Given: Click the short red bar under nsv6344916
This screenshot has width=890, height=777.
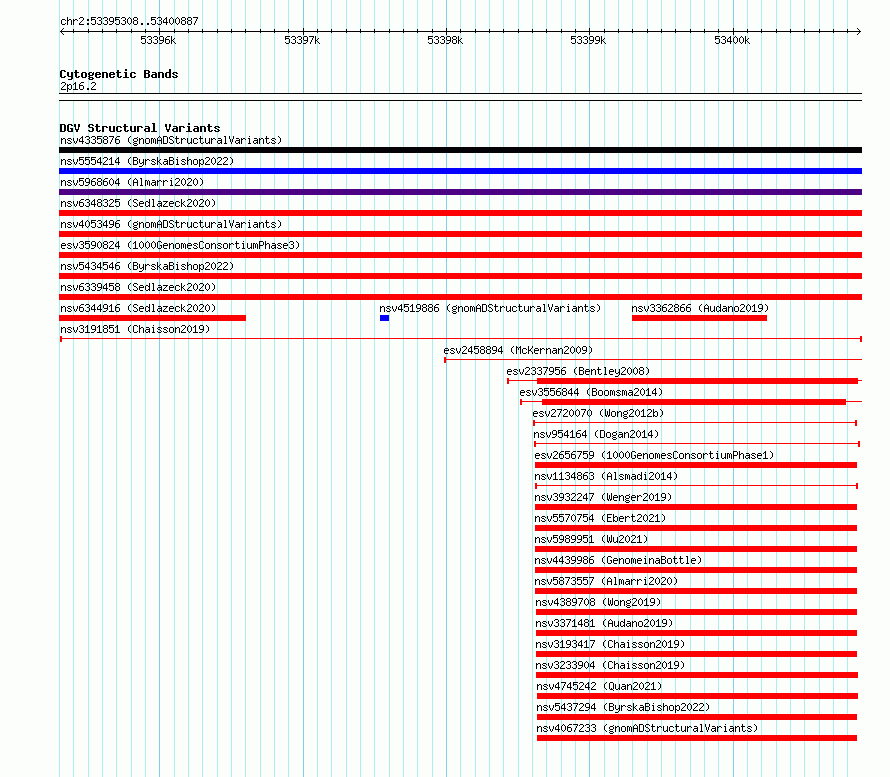Looking at the screenshot, I should 153,318.
